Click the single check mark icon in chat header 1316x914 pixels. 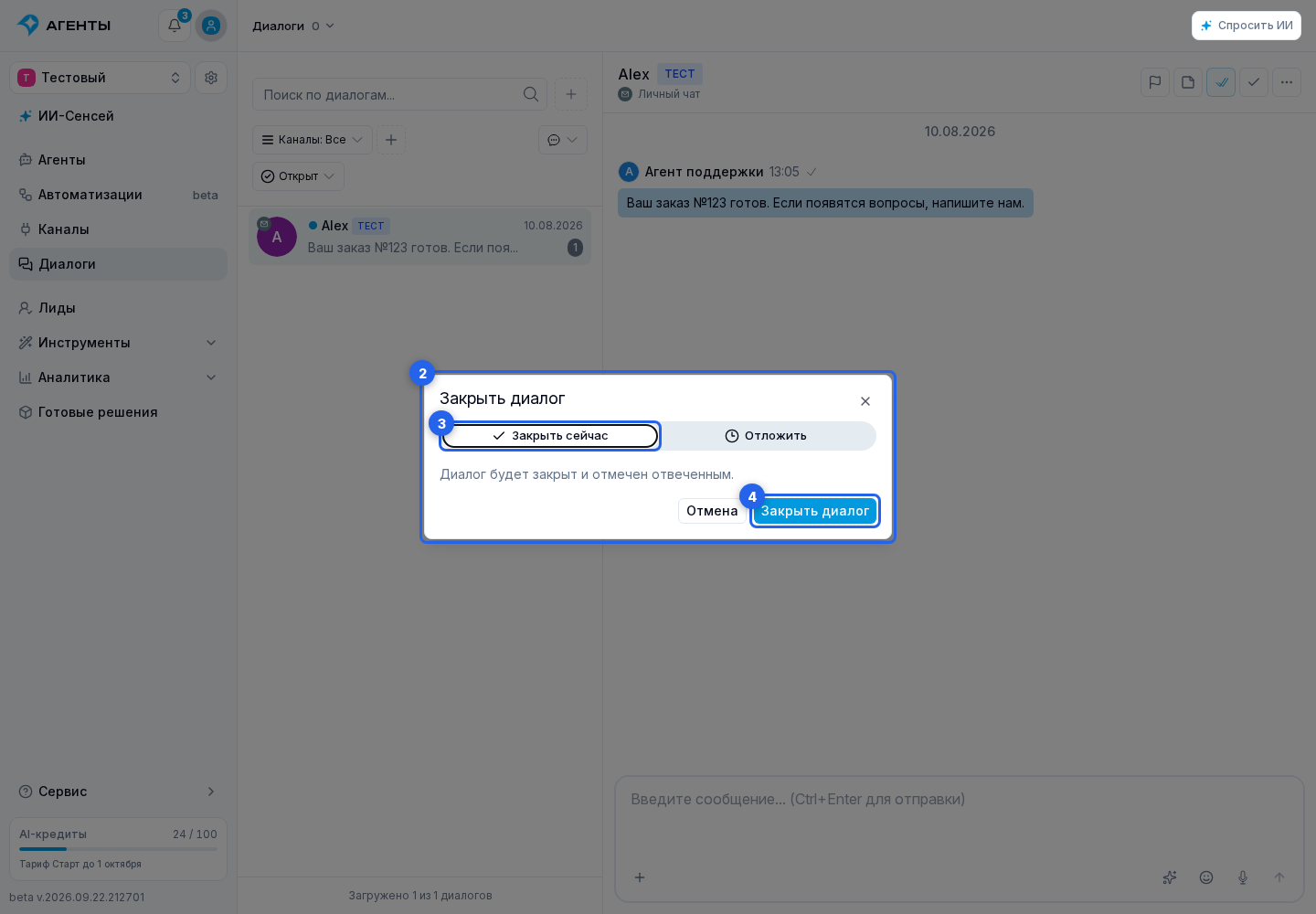[1254, 82]
